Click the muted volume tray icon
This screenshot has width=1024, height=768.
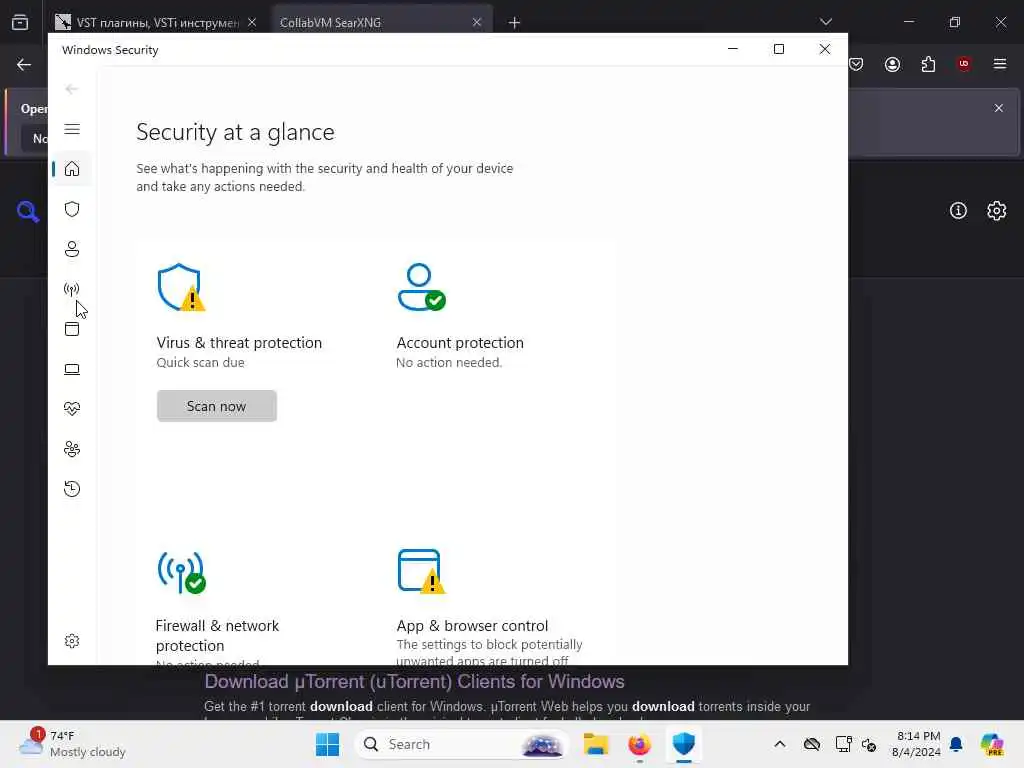(869, 744)
